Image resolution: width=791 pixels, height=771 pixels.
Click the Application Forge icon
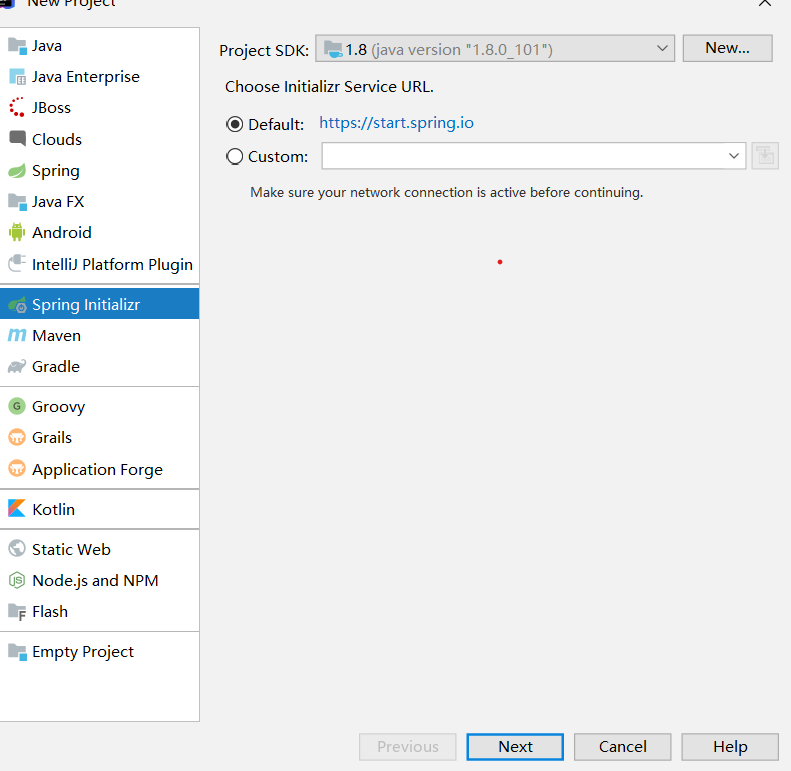(17, 469)
